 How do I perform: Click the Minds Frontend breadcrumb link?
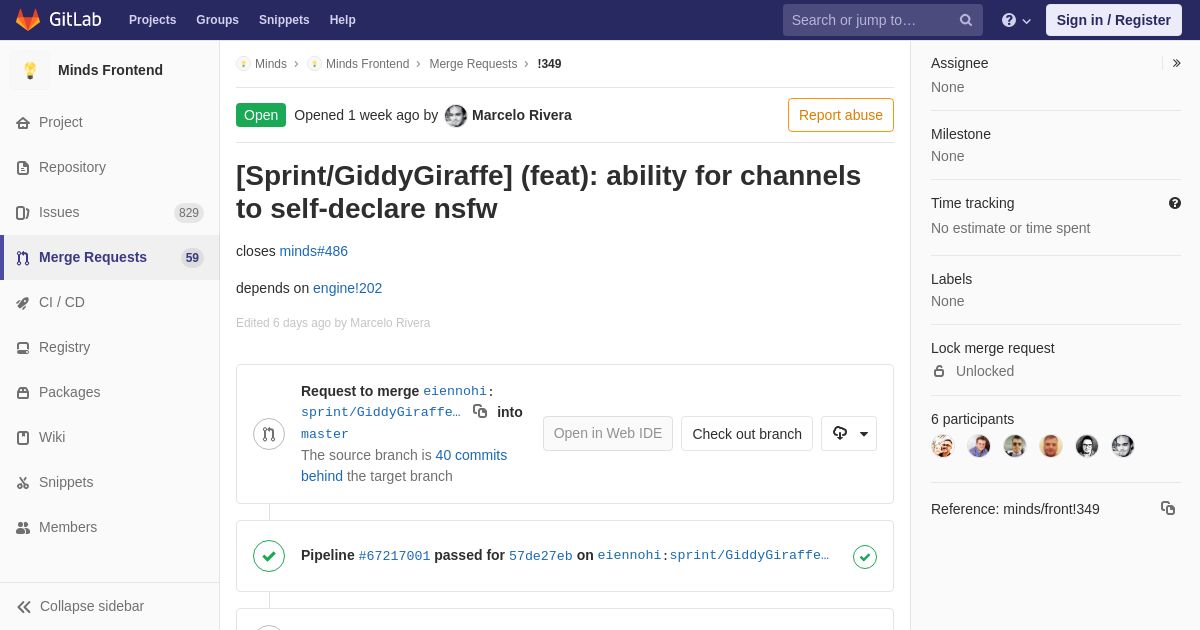coord(367,64)
